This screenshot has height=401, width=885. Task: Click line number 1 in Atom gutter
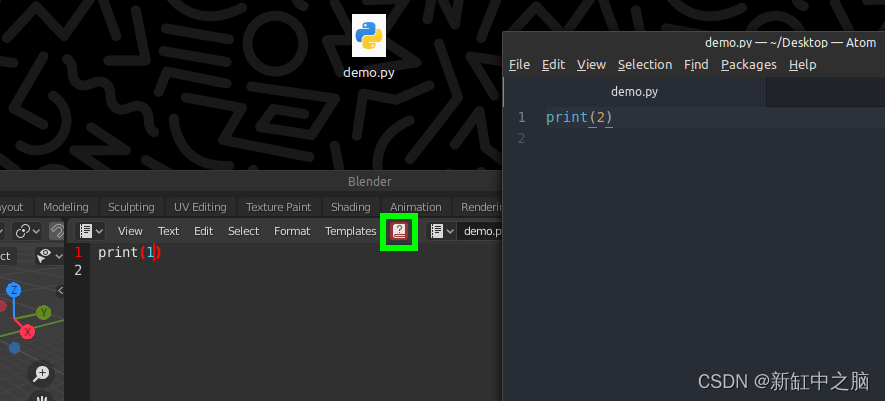point(522,117)
